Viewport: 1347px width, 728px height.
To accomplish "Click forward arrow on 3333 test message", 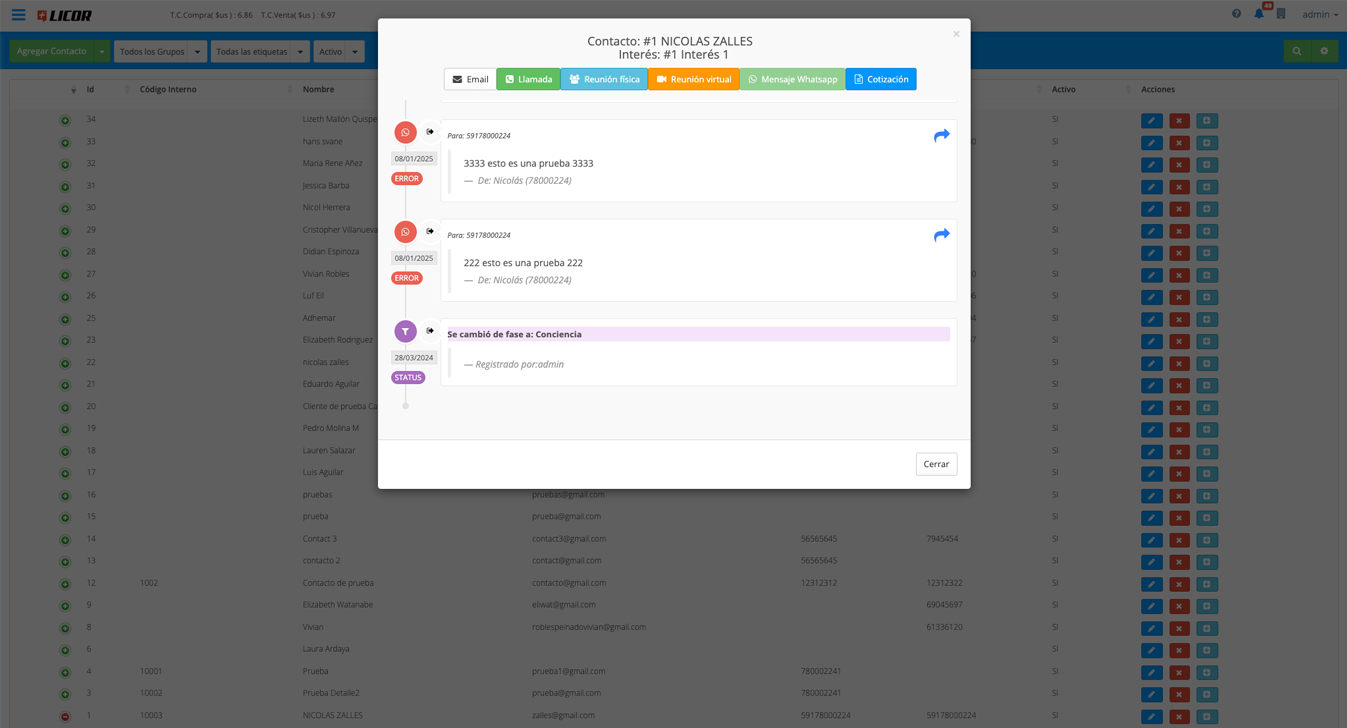I will click(x=941, y=136).
